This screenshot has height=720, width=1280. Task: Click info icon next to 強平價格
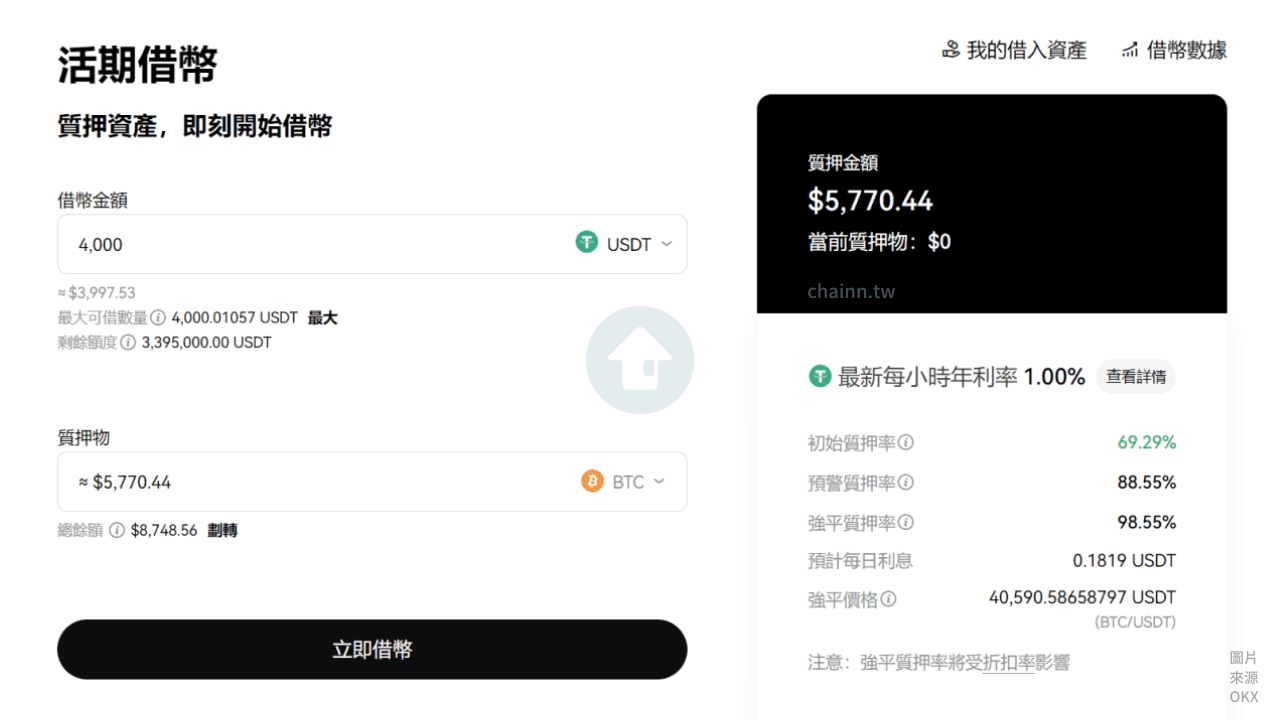888,599
